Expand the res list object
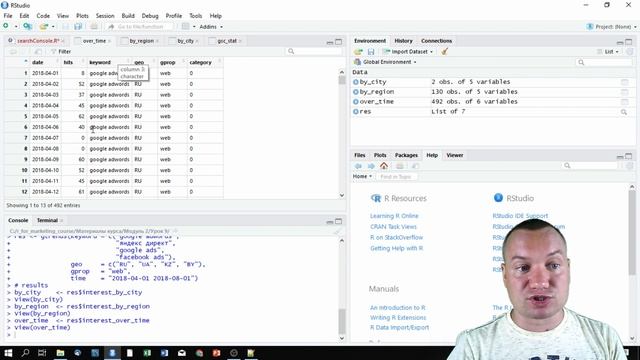This screenshot has height=360, width=640. (356, 111)
